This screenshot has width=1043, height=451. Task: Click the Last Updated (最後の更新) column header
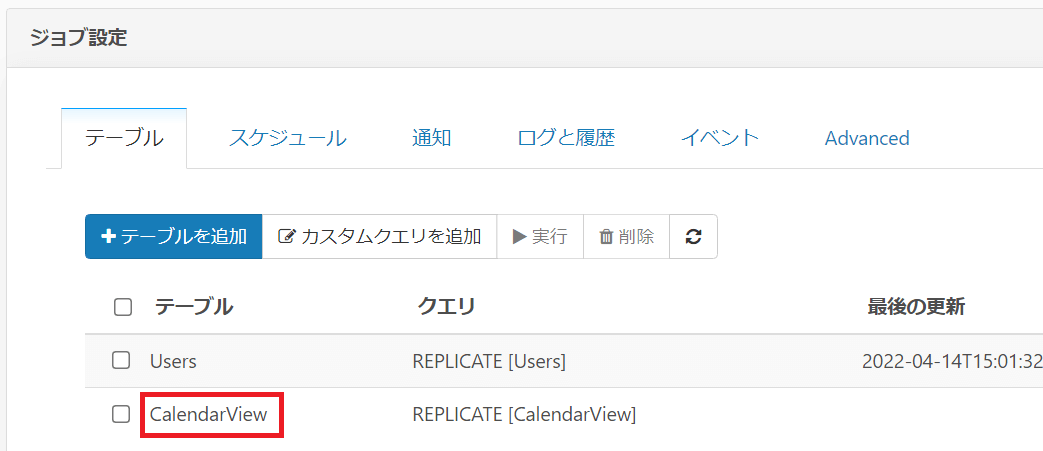pyautogui.click(x=916, y=307)
